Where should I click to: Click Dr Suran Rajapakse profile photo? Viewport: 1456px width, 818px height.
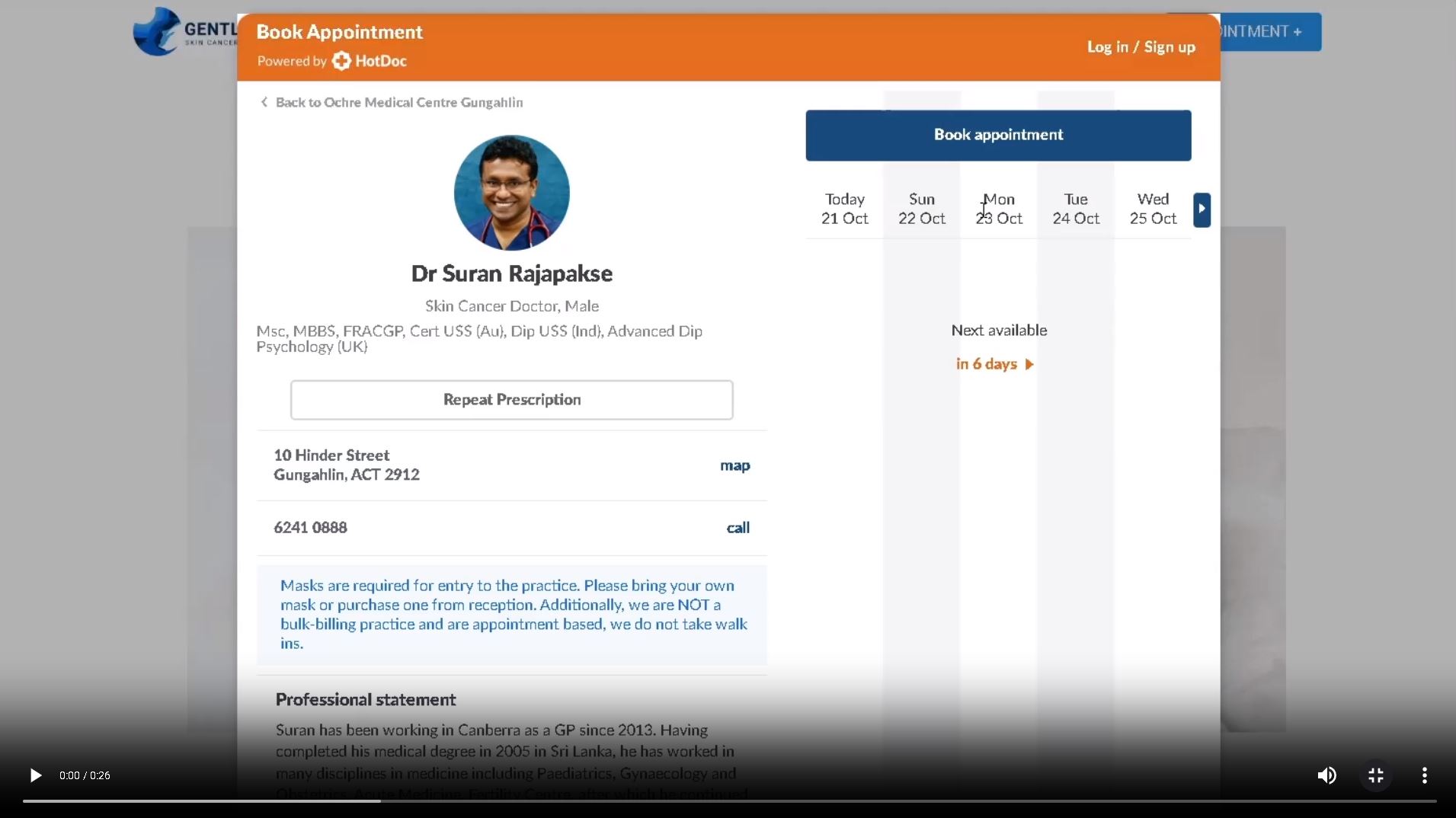[x=511, y=193]
